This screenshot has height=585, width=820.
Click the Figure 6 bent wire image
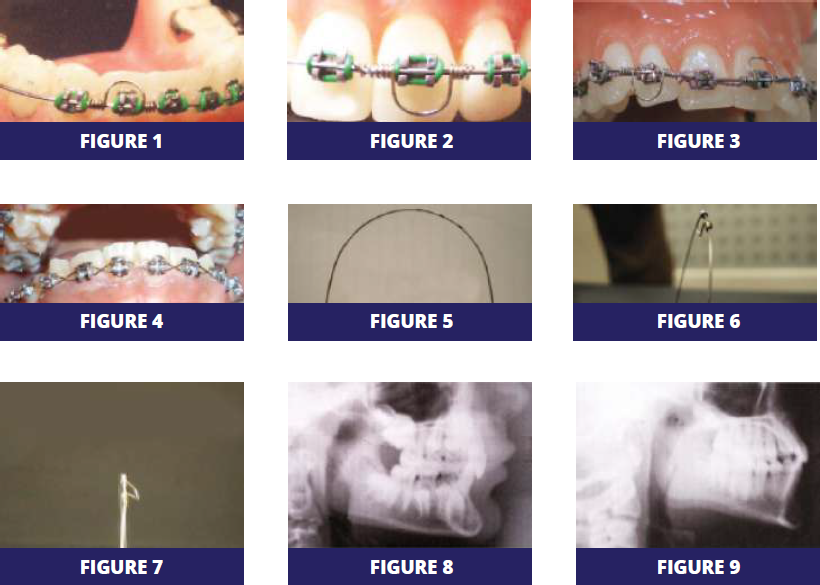click(694, 254)
